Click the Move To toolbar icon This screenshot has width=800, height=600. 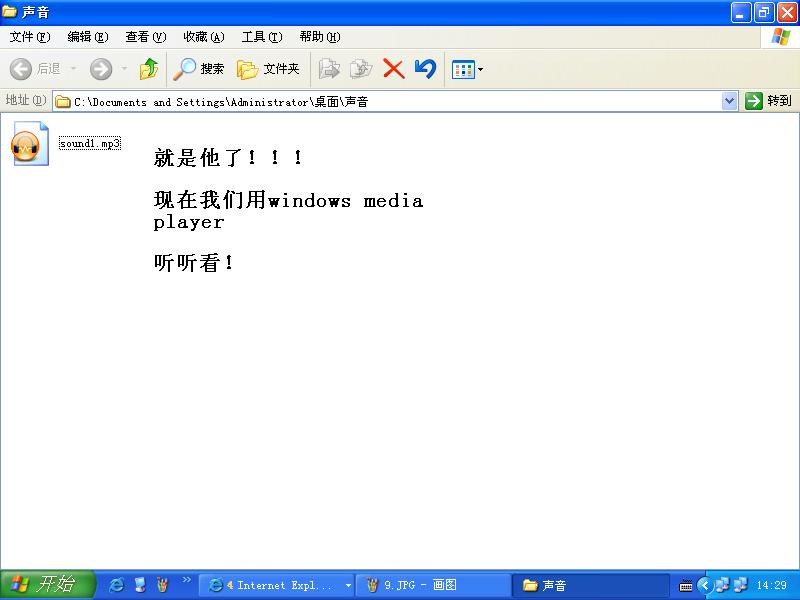[329, 69]
